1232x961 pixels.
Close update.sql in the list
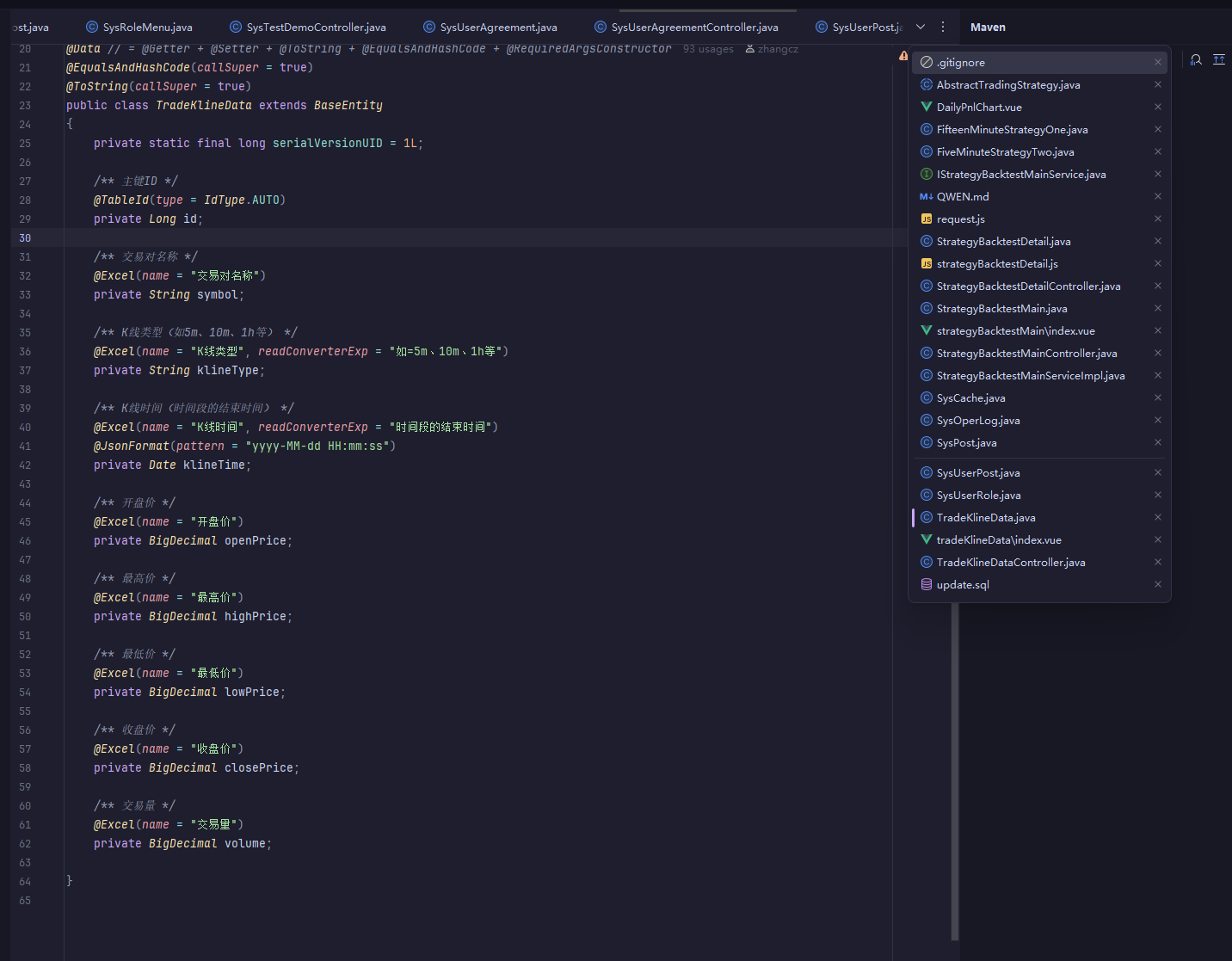pos(1158,585)
